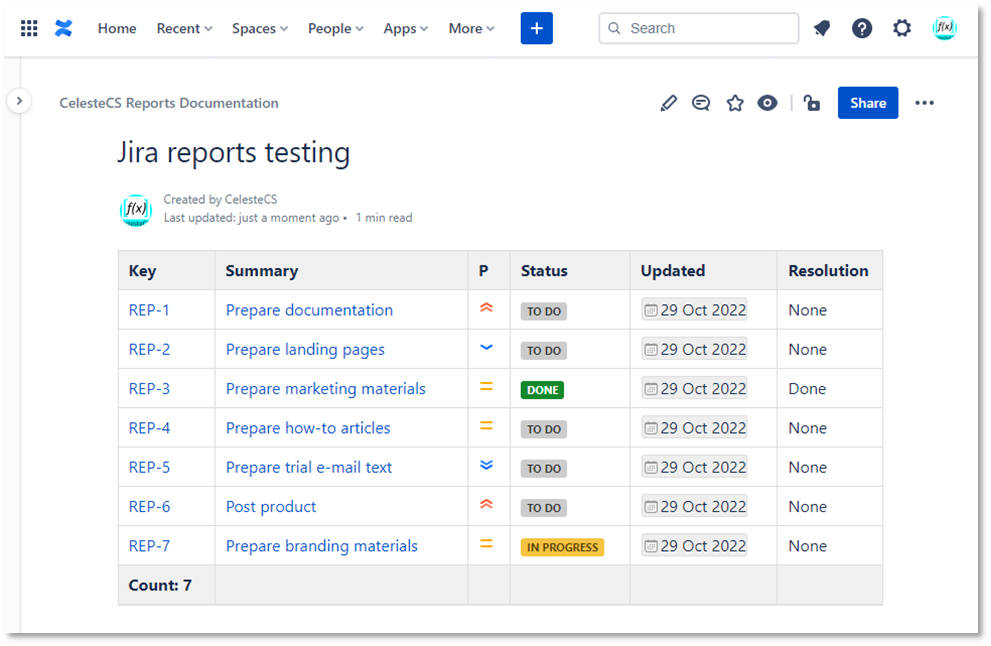The image size is (991, 646).
Task: Click the notifications bell icon
Action: coord(822,28)
